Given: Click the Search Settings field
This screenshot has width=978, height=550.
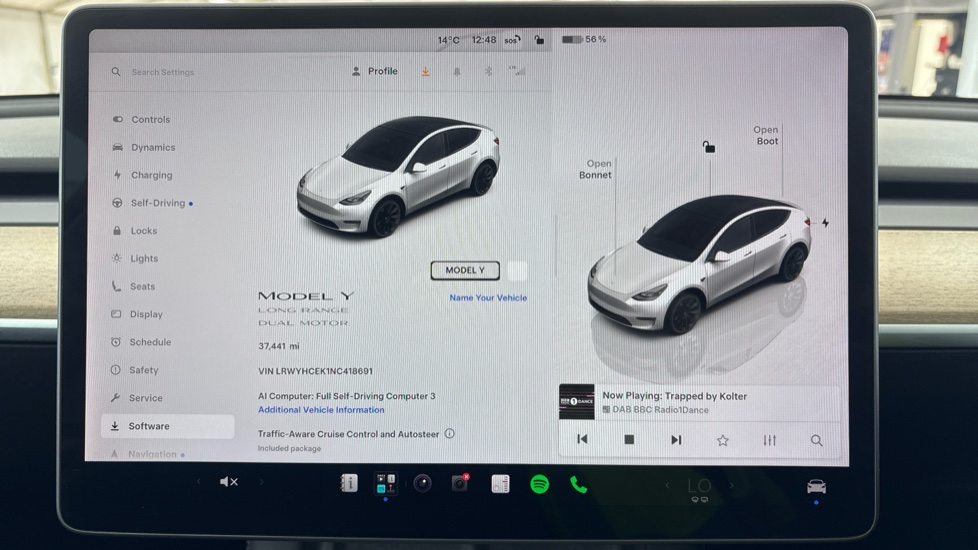Looking at the screenshot, I should pyautogui.click(x=162, y=72).
